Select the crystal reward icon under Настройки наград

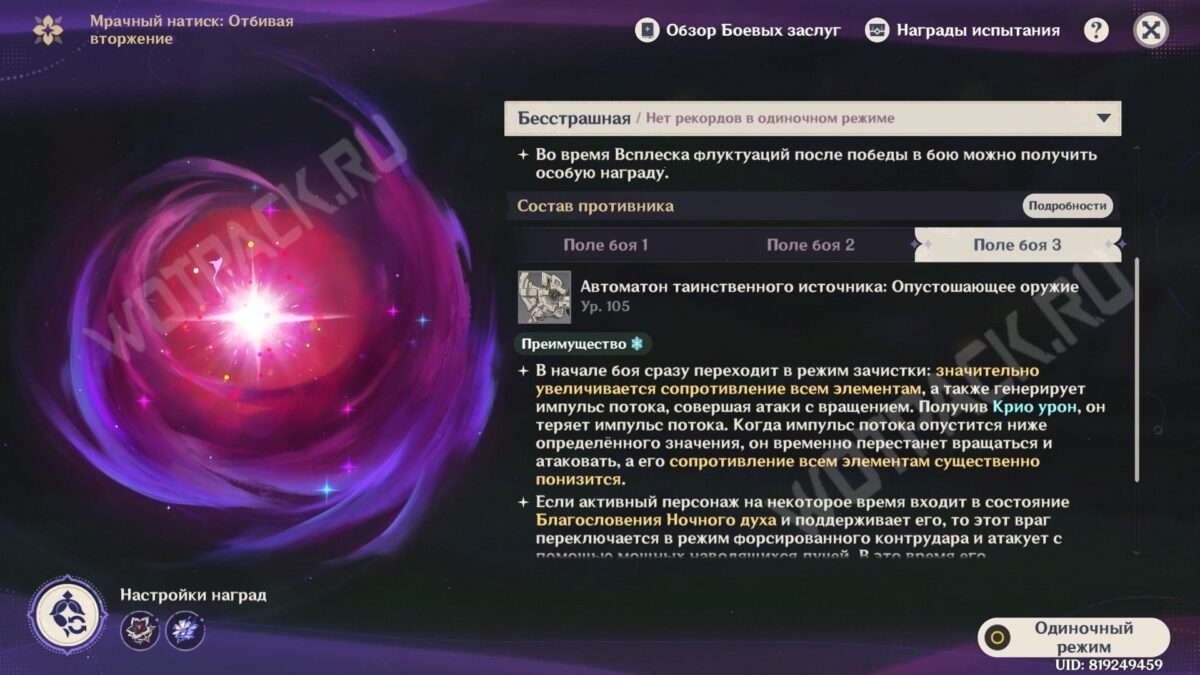click(x=186, y=630)
